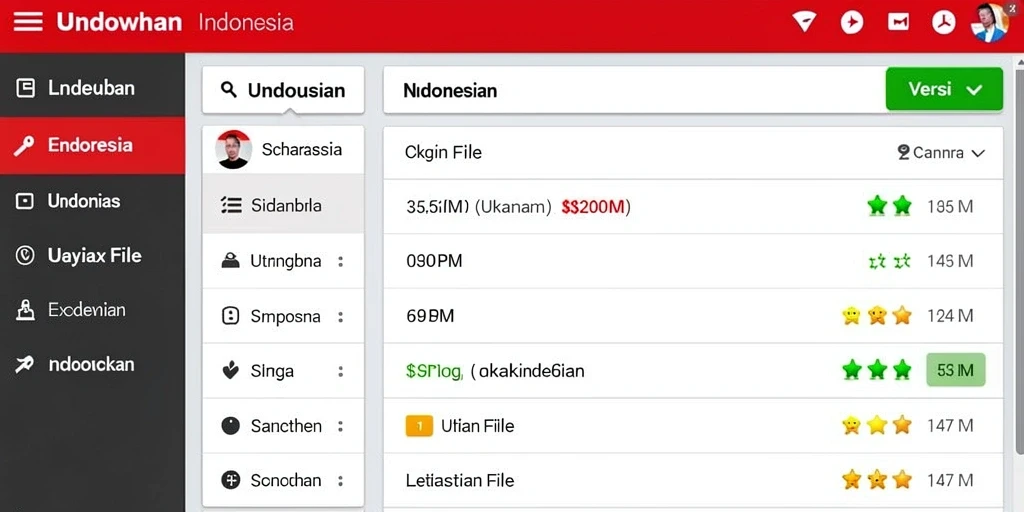The image size is (1024, 512).
Task: Click the heart icon beside Slnga
Action: pos(231,371)
